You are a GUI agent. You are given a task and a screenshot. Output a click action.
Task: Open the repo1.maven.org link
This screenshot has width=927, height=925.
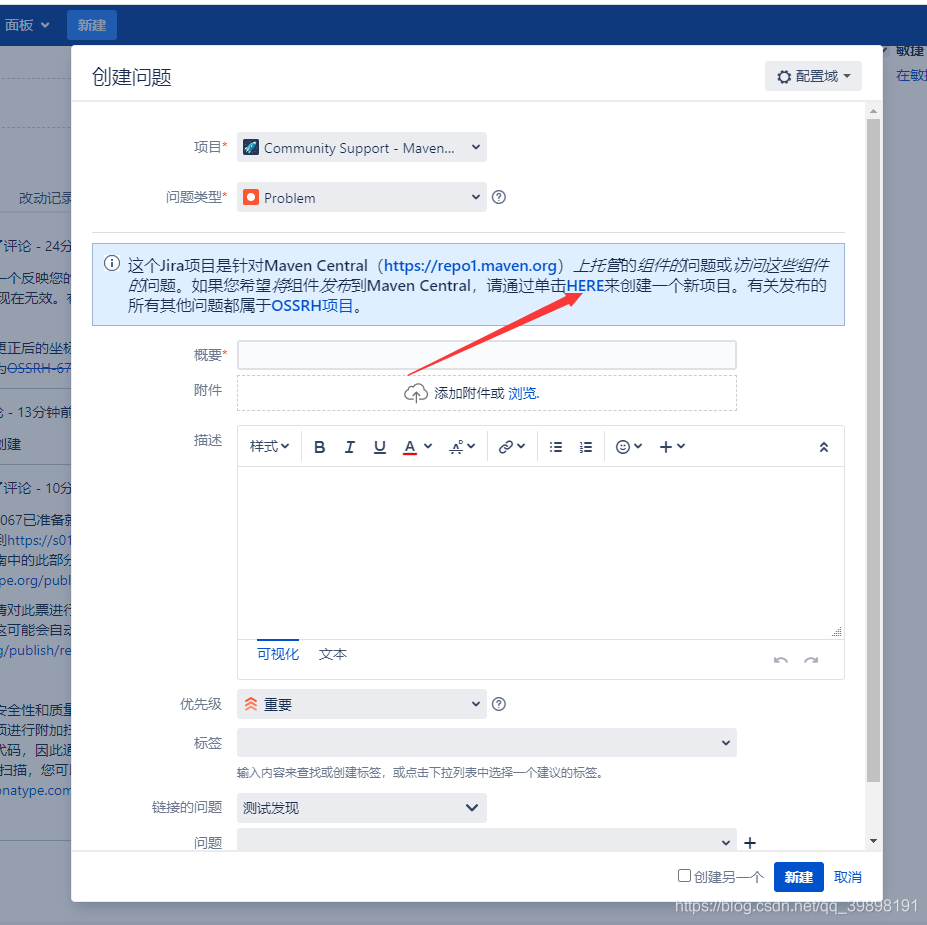click(x=471, y=266)
